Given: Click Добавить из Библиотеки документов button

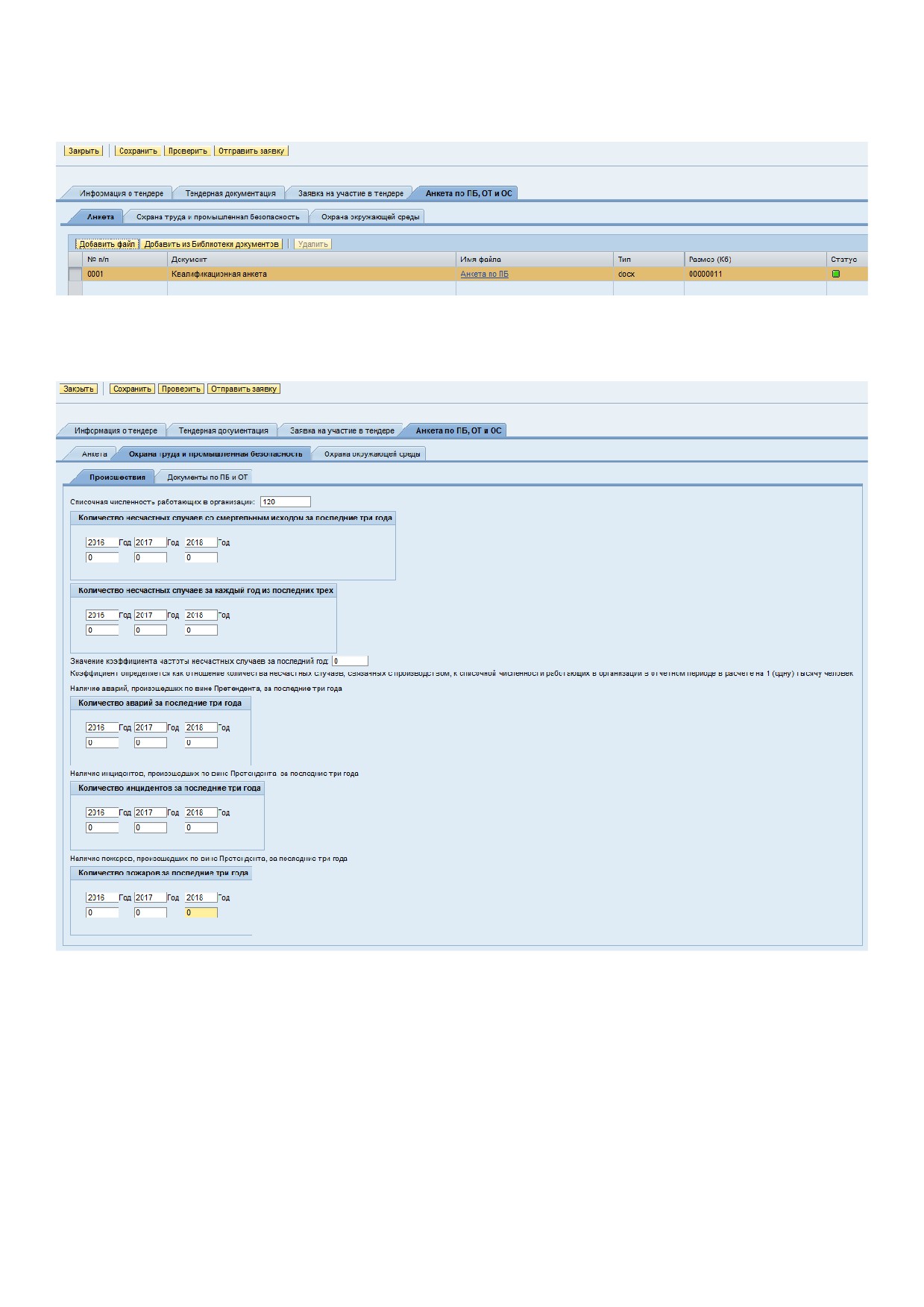Looking at the screenshot, I should (x=212, y=244).
